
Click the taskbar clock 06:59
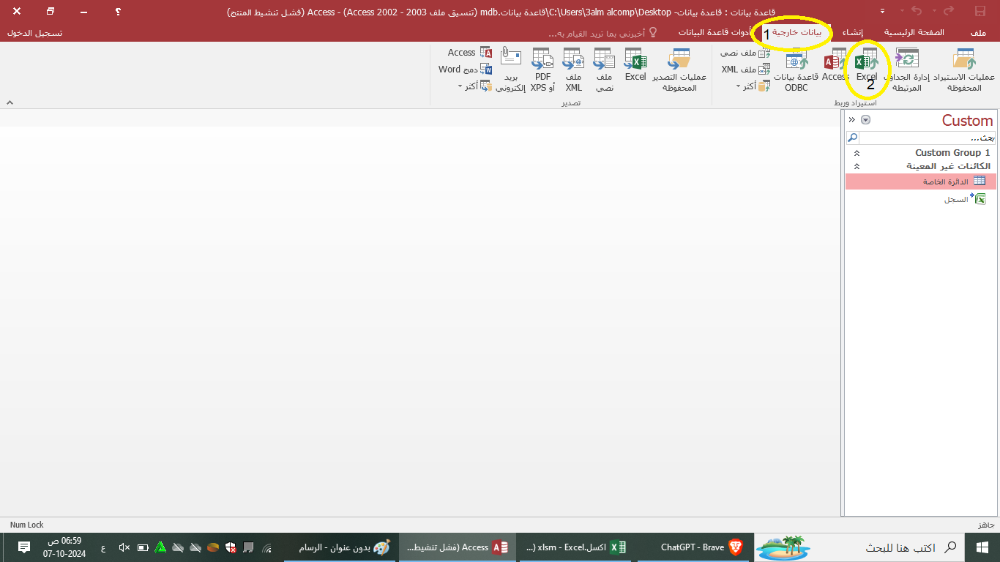64,547
